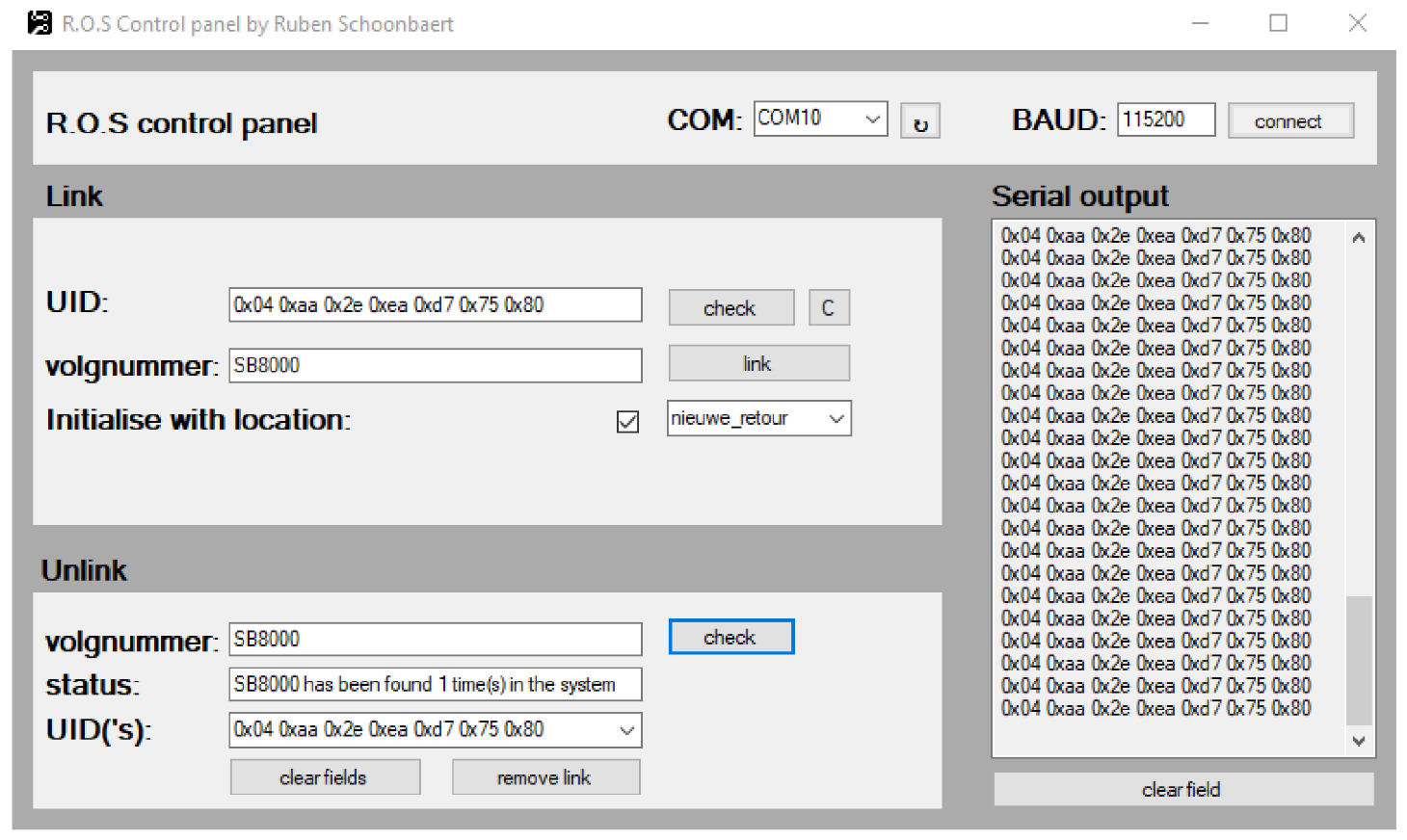Click the COM port refresh icon
The height and width of the screenshot is (840, 1407).
[x=919, y=121]
